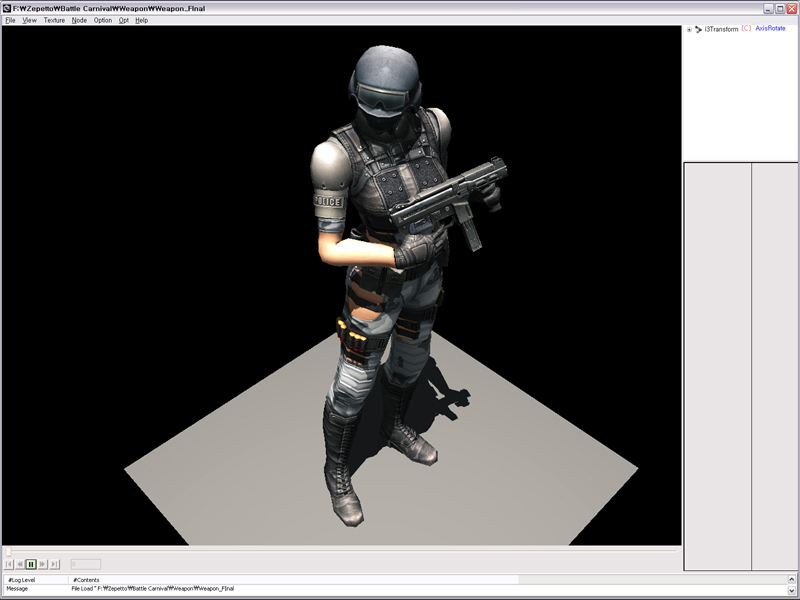Screen dimensions: 800x600
Task: Open the Help menu
Action: pos(142,20)
